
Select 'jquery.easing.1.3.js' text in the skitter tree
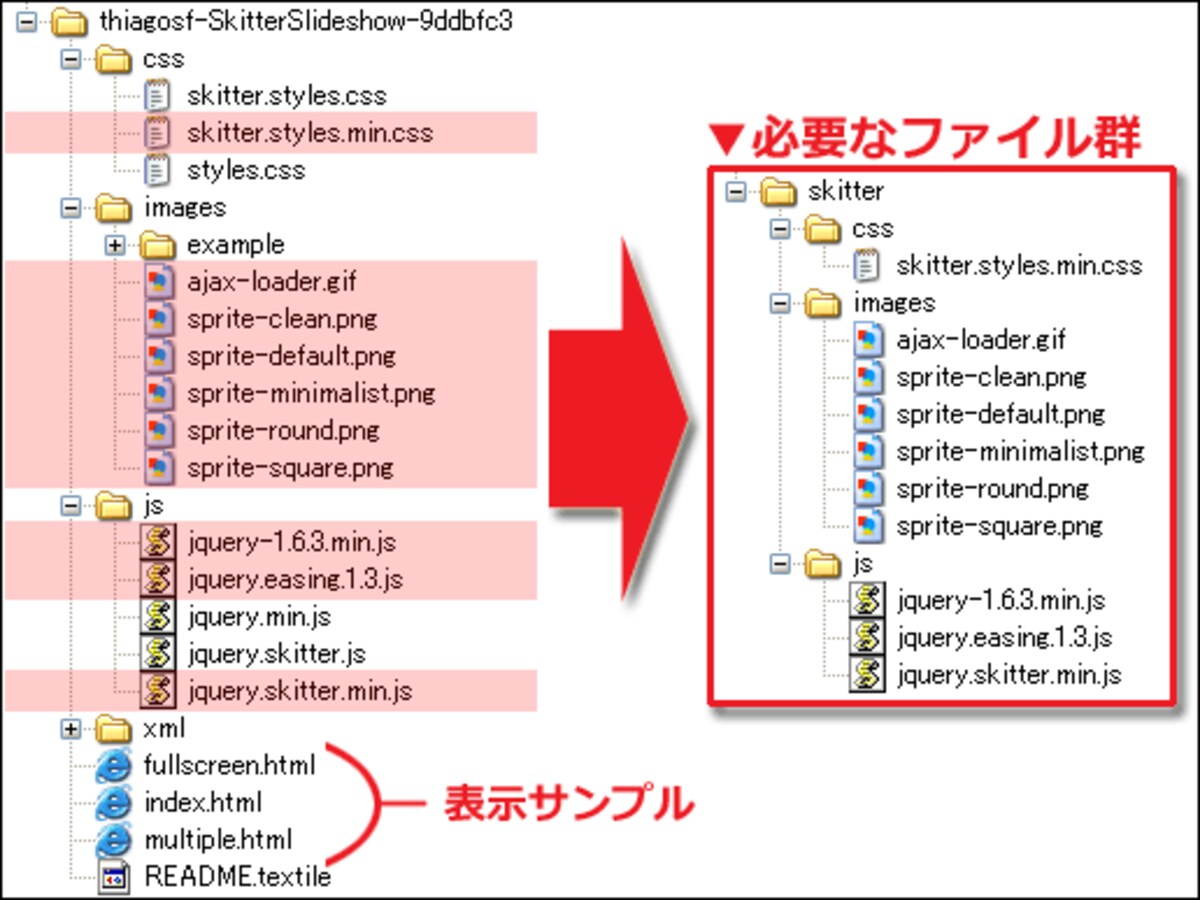point(1004,637)
